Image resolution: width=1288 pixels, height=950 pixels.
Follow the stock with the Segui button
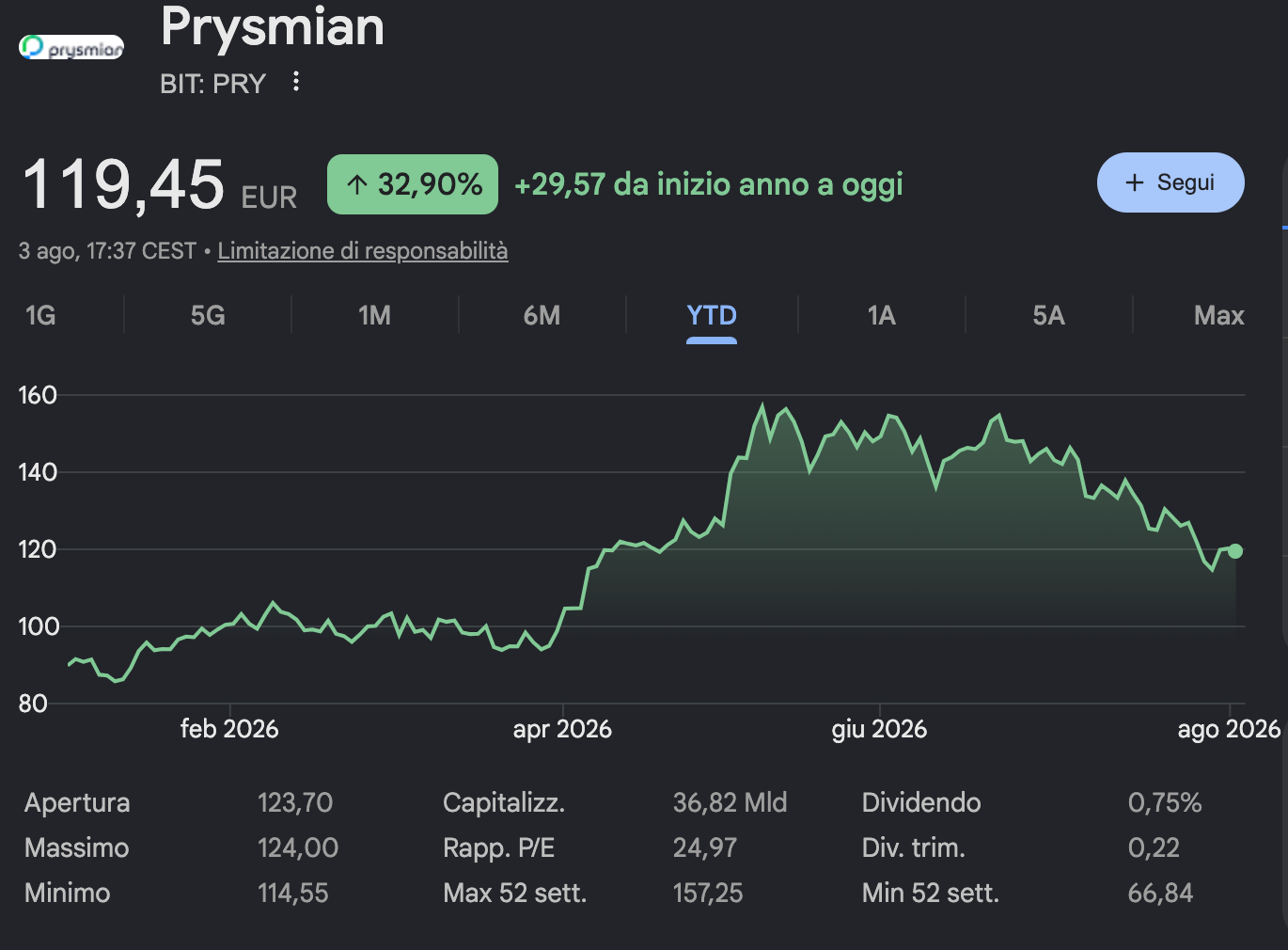coord(1170,182)
